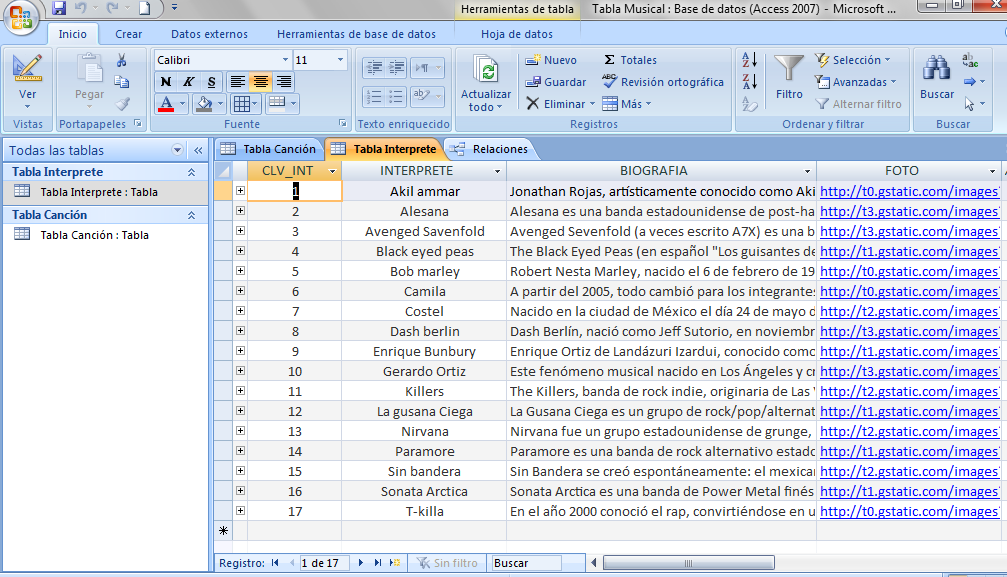Go to the last record navigation arrow
This screenshot has width=1007, height=577.
[378, 563]
